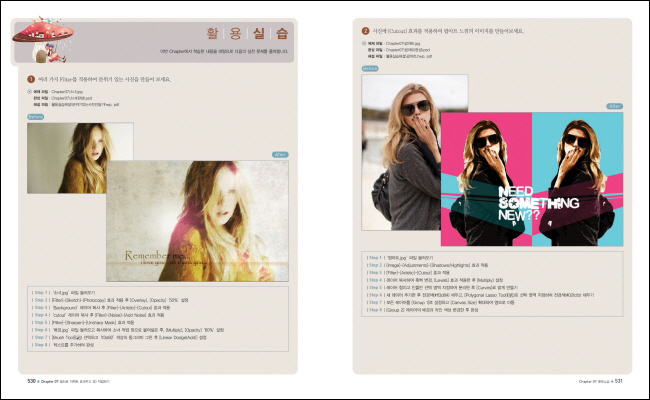Select Step 1 in the right steps box
Image resolution: width=650 pixels, height=400 pixels.
pos(375,257)
